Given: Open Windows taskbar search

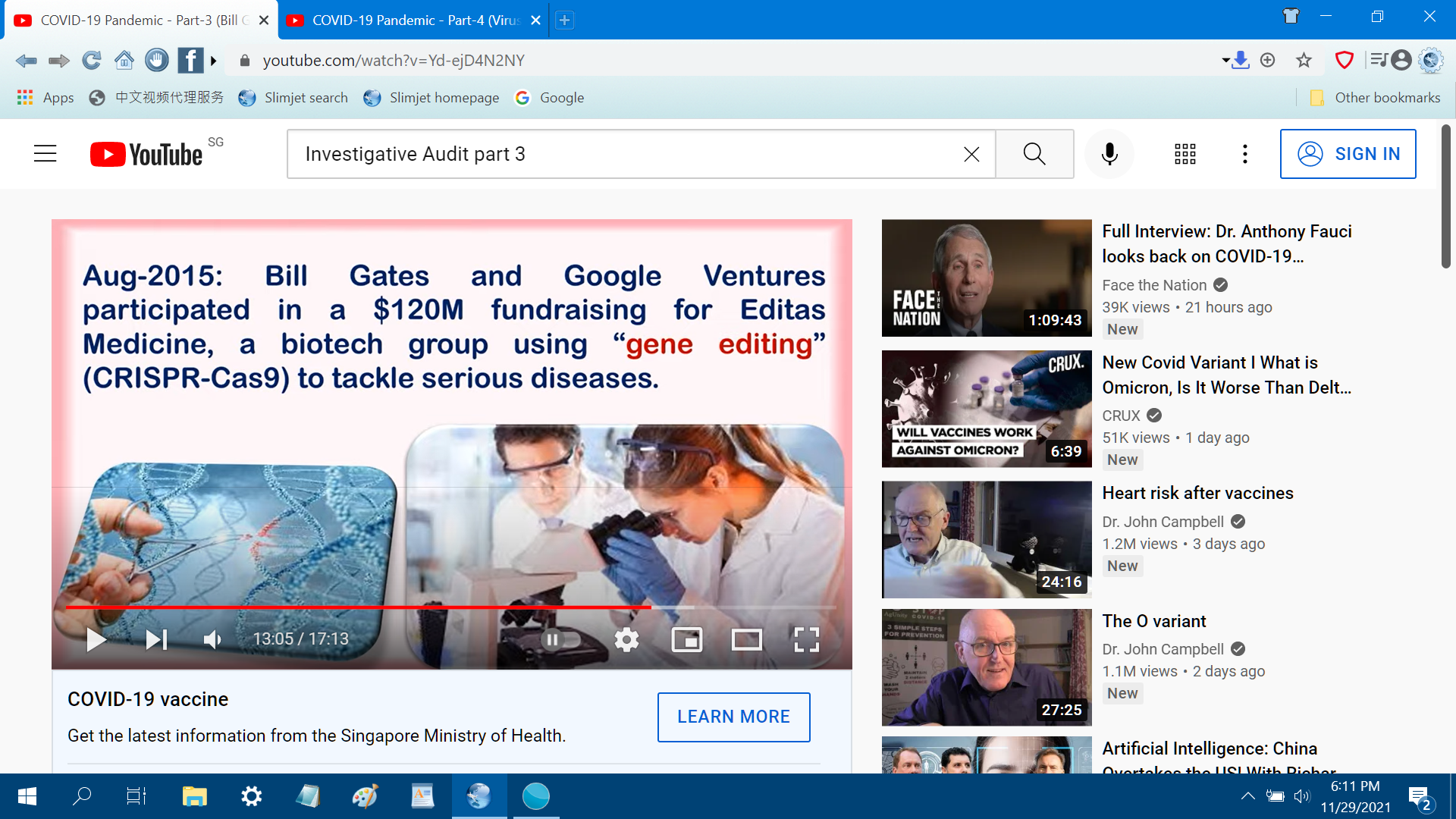Looking at the screenshot, I should click(x=82, y=796).
